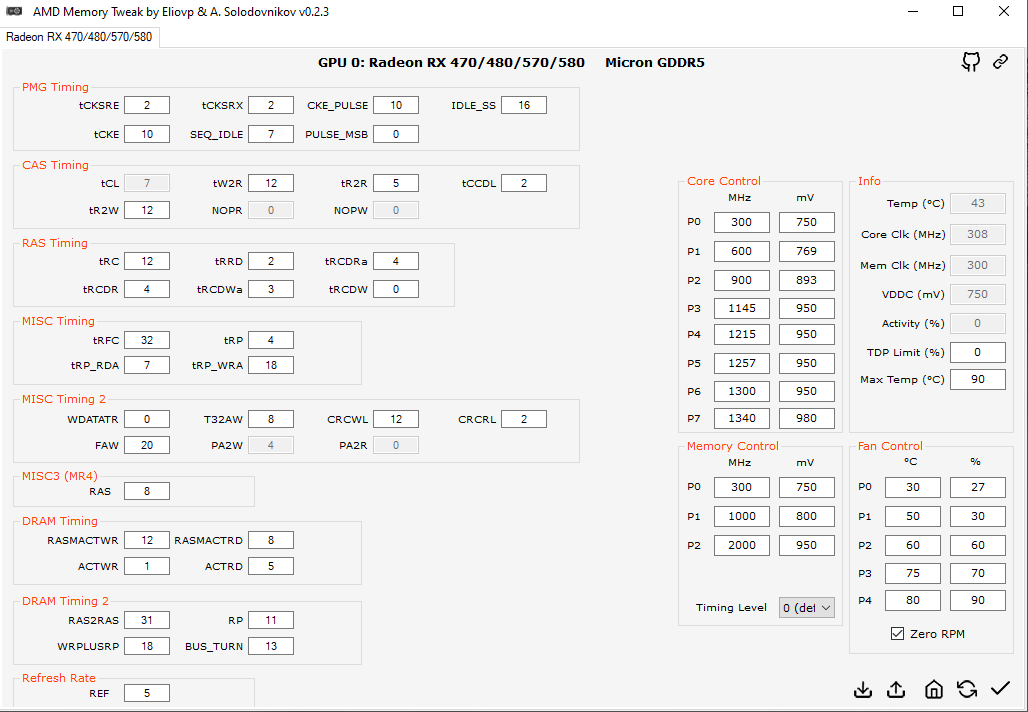Click the 'Fan Control' group title
The image size is (1028, 712).
click(x=890, y=446)
